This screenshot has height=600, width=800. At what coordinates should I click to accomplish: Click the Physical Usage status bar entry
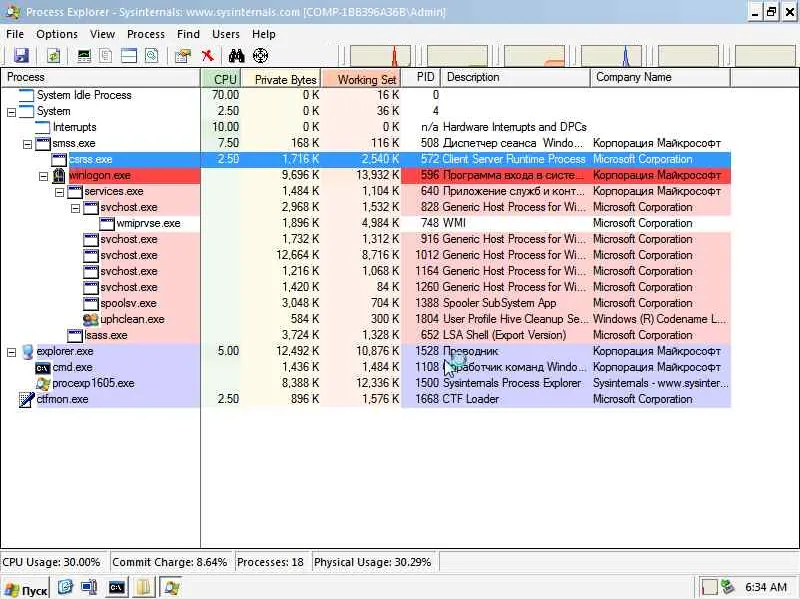[373, 562]
